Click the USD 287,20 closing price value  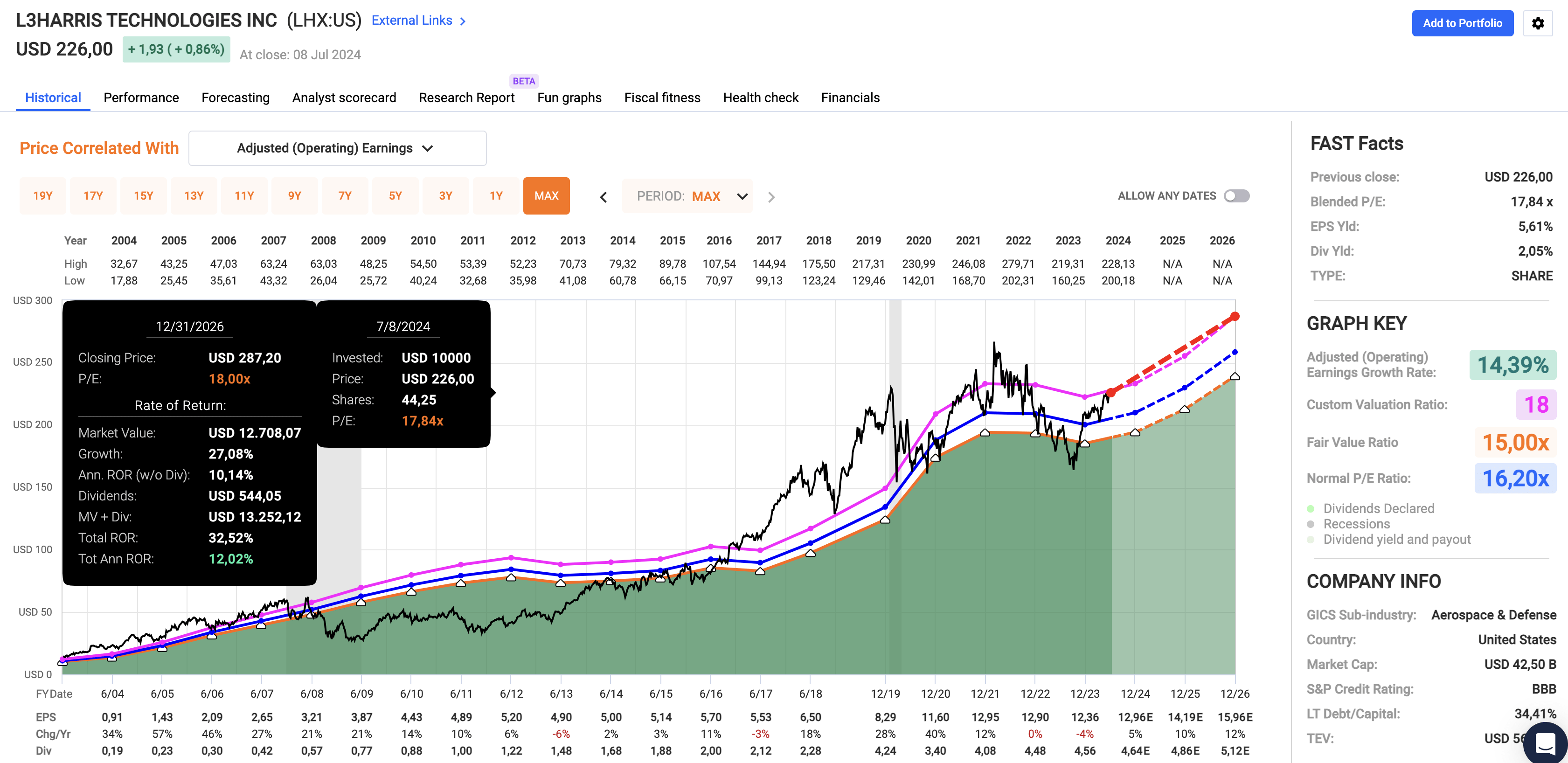[245, 358]
